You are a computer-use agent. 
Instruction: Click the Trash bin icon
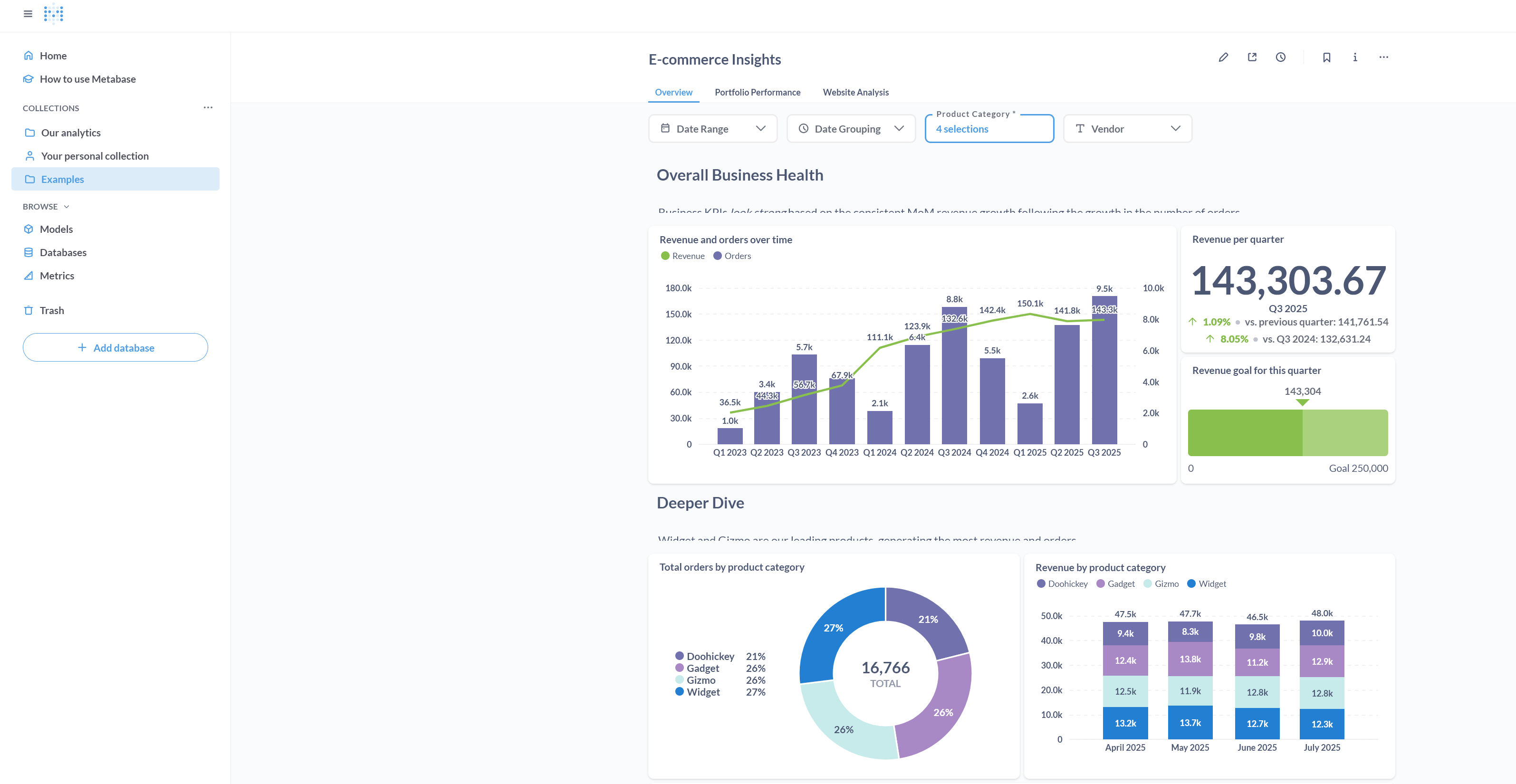click(28, 310)
